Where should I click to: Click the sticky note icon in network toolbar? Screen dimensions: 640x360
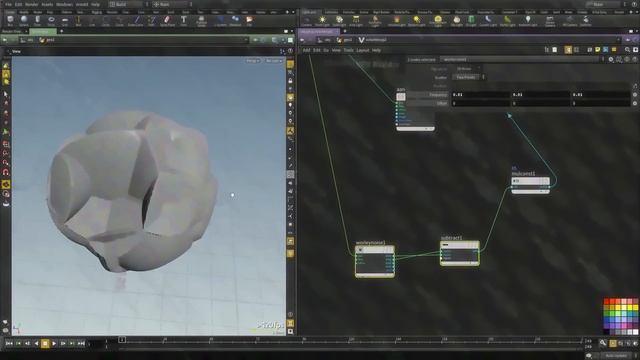pos(598,50)
